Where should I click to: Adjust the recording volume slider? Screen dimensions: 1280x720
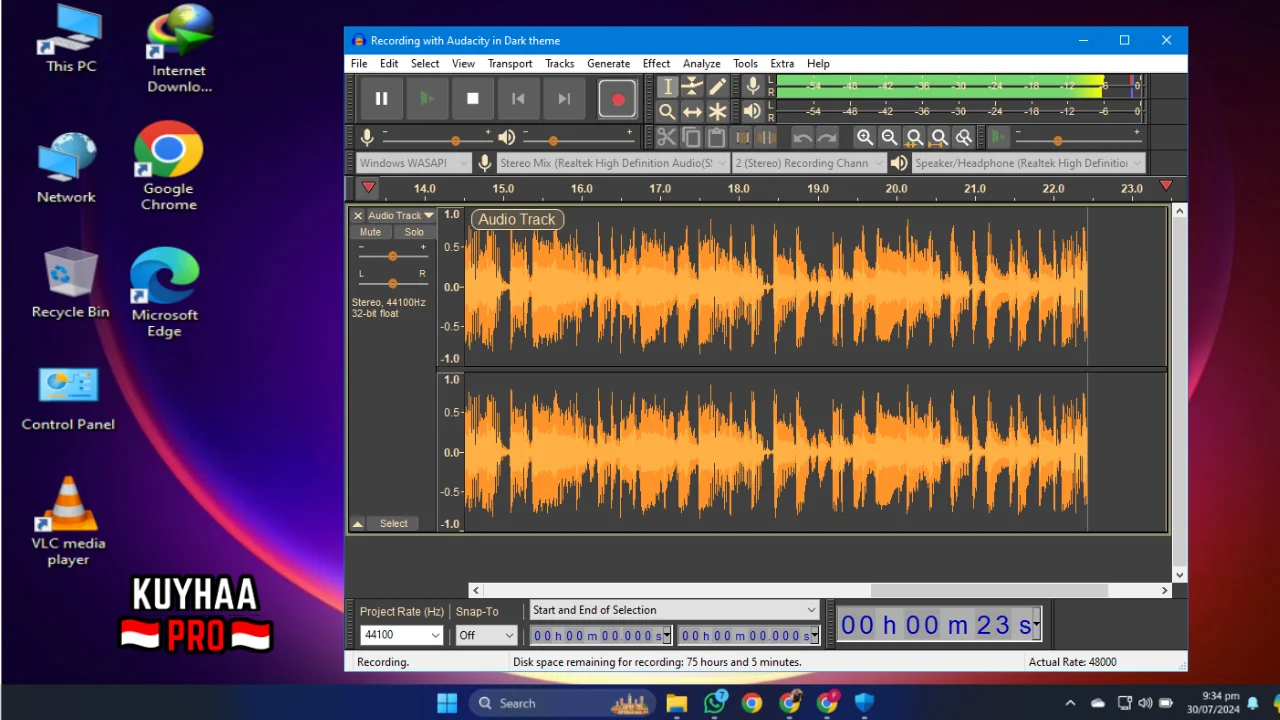(456, 140)
